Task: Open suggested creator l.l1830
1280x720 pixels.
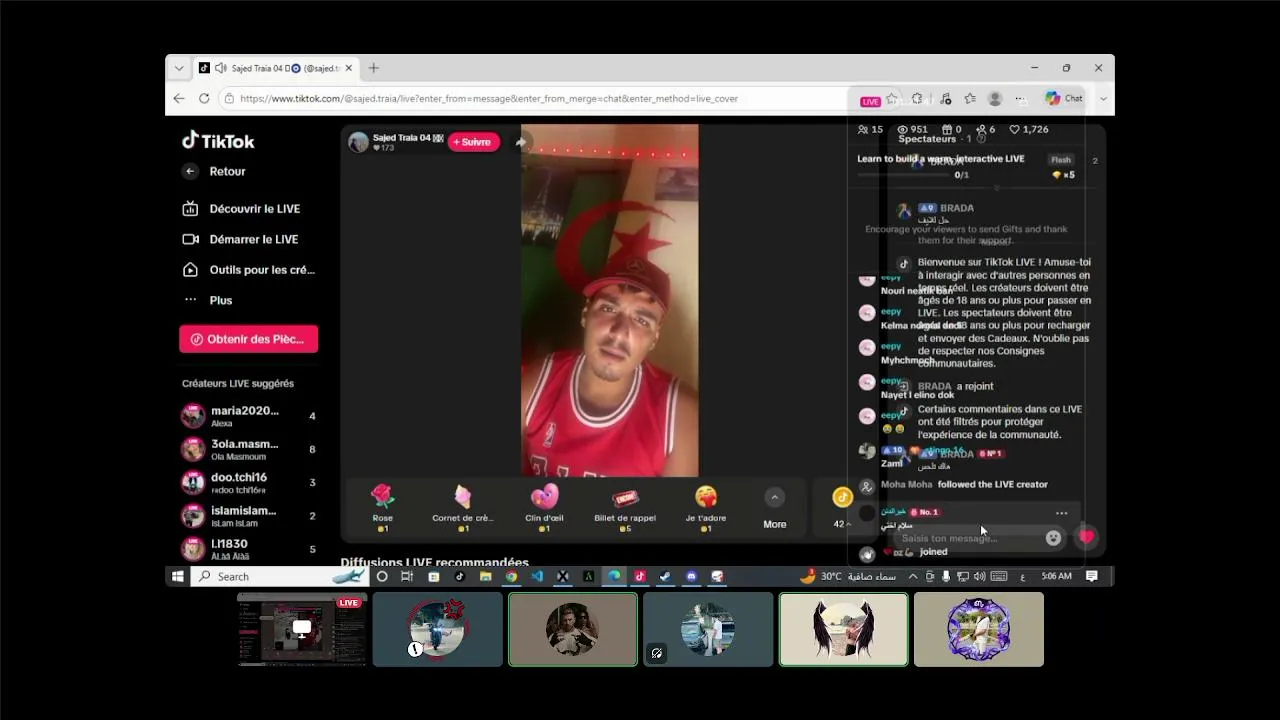Action: pos(249,549)
